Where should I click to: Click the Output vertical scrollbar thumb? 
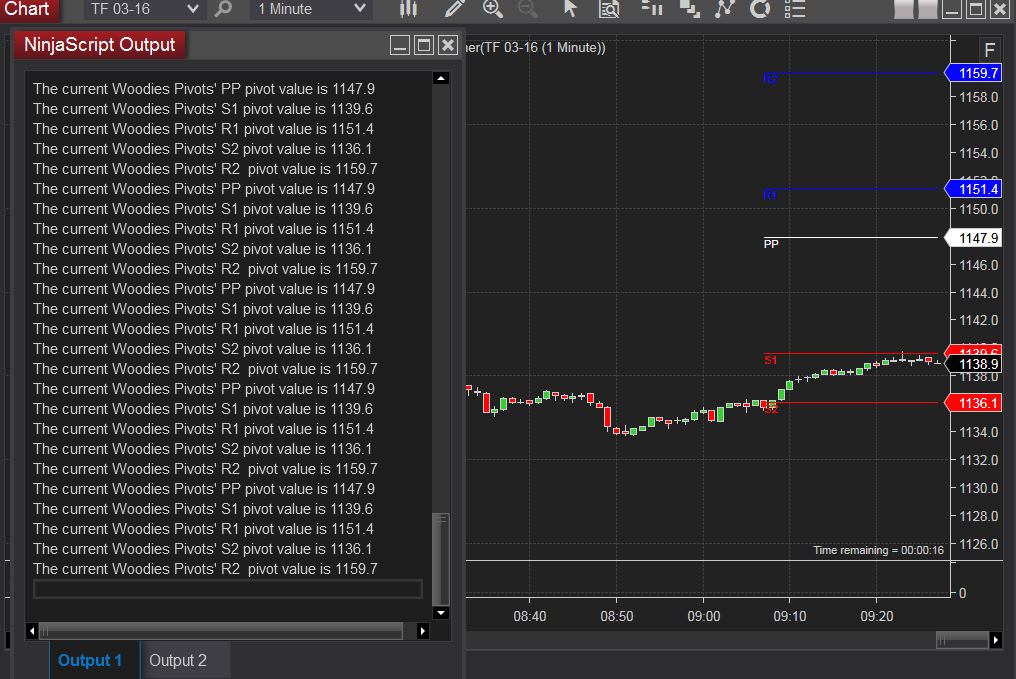pos(441,559)
